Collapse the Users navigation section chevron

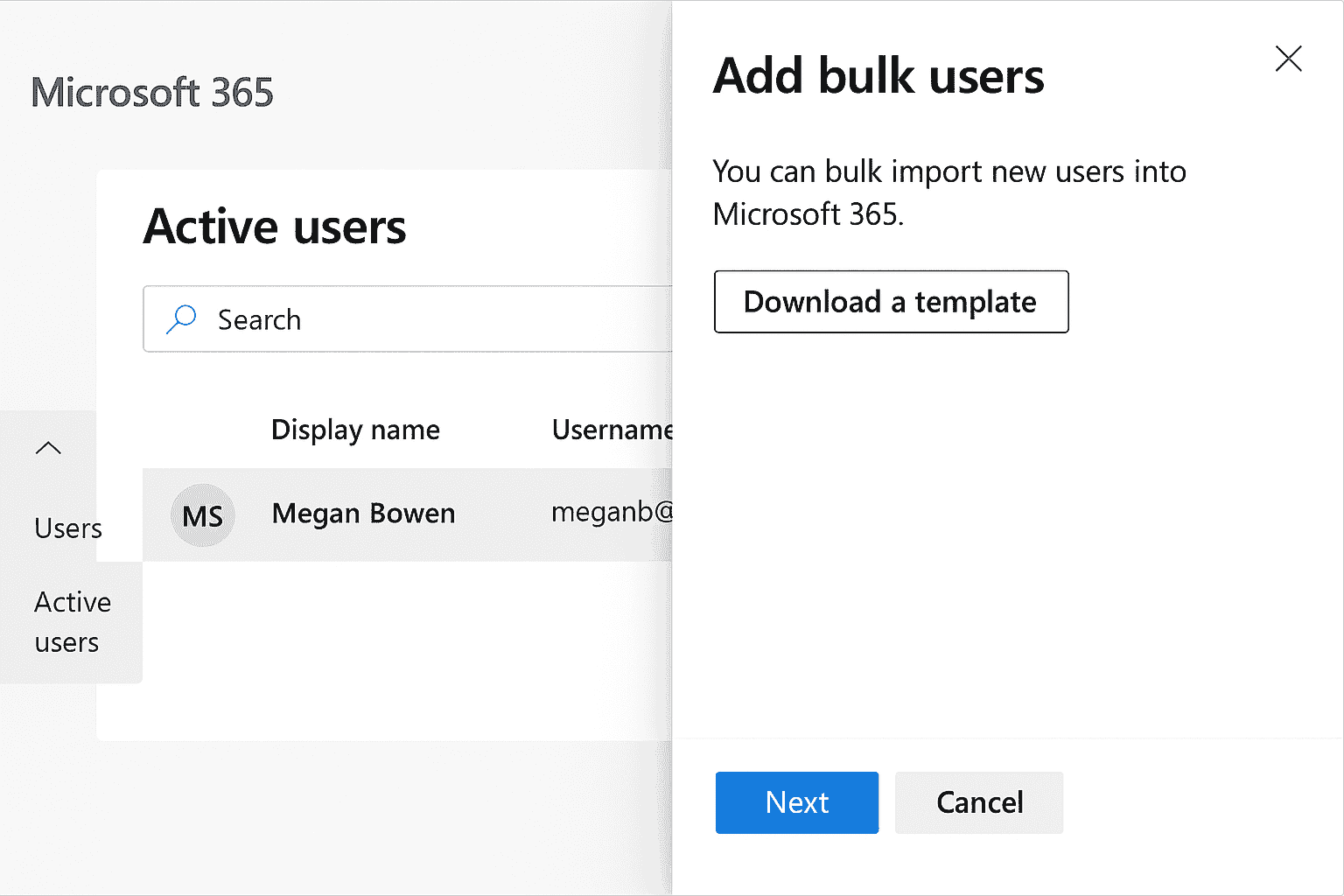click(48, 448)
